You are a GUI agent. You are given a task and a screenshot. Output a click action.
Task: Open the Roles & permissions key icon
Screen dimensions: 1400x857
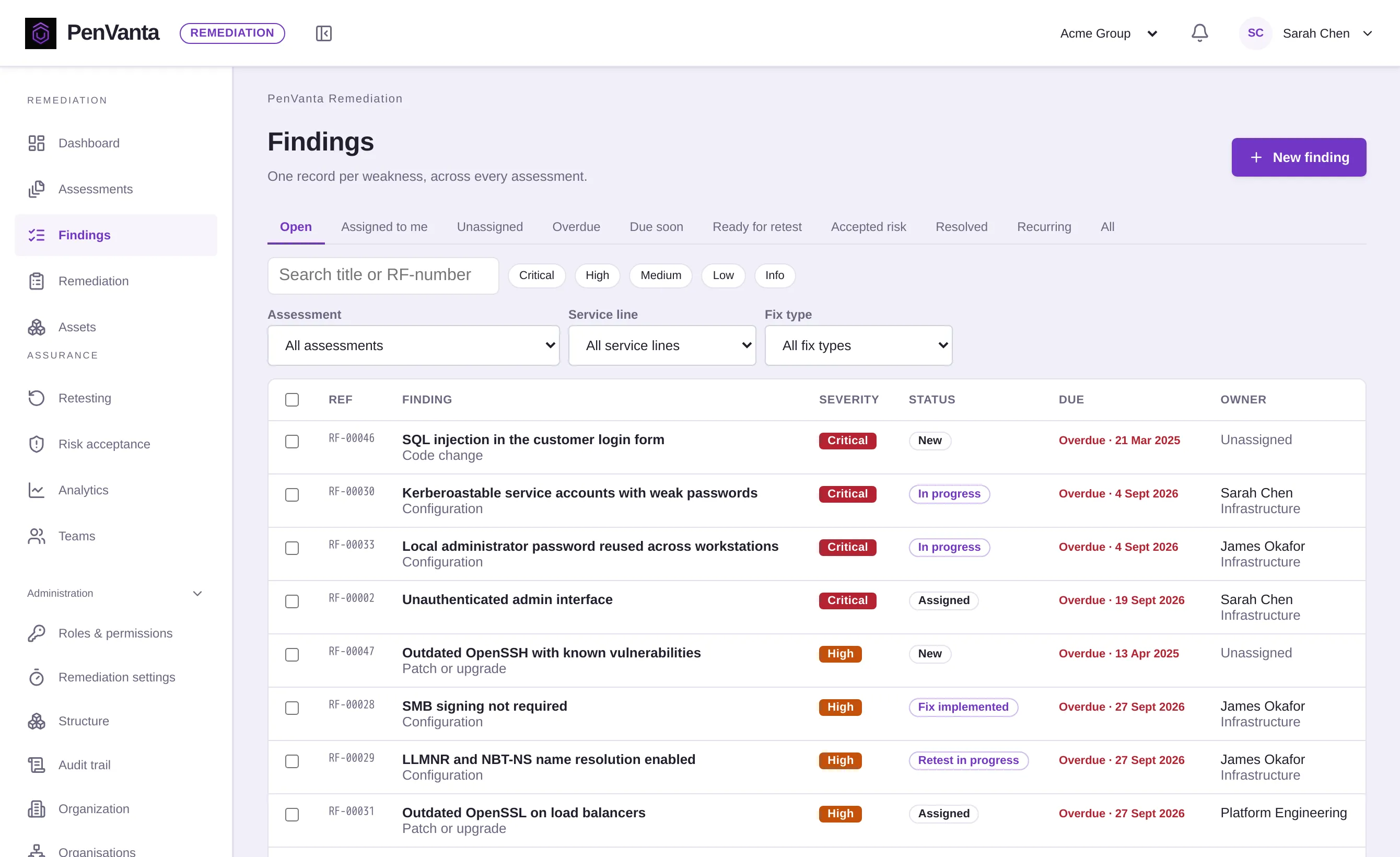coord(37,633)
